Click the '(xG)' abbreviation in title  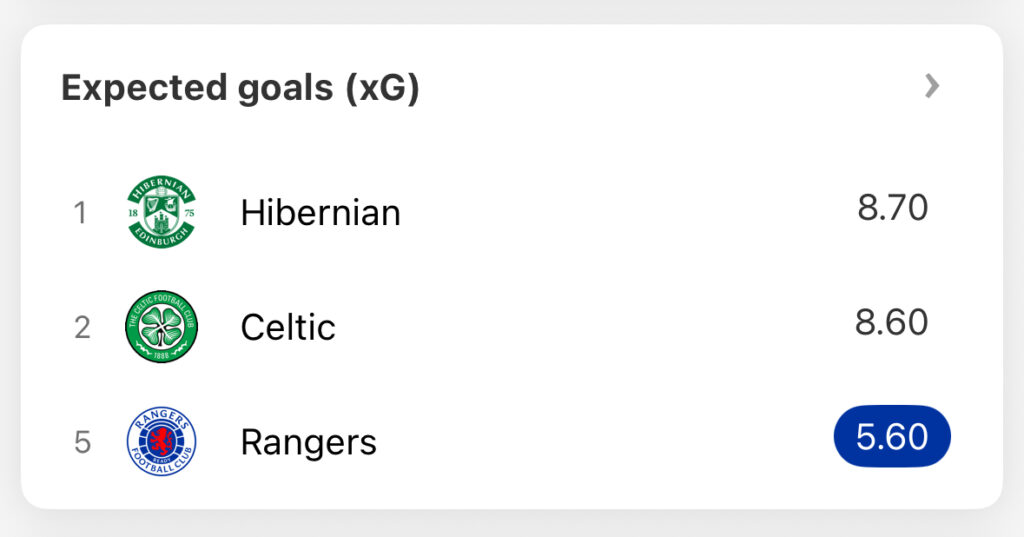click(382, 89)
